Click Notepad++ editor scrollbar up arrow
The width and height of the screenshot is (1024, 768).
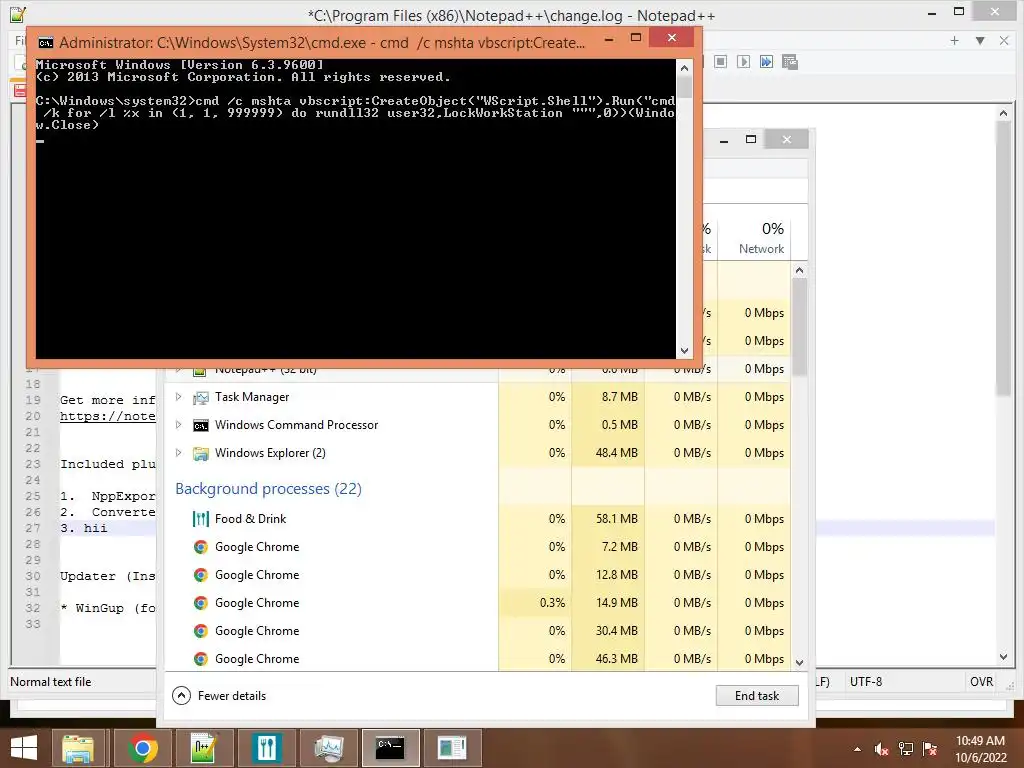coord(1003,113)
